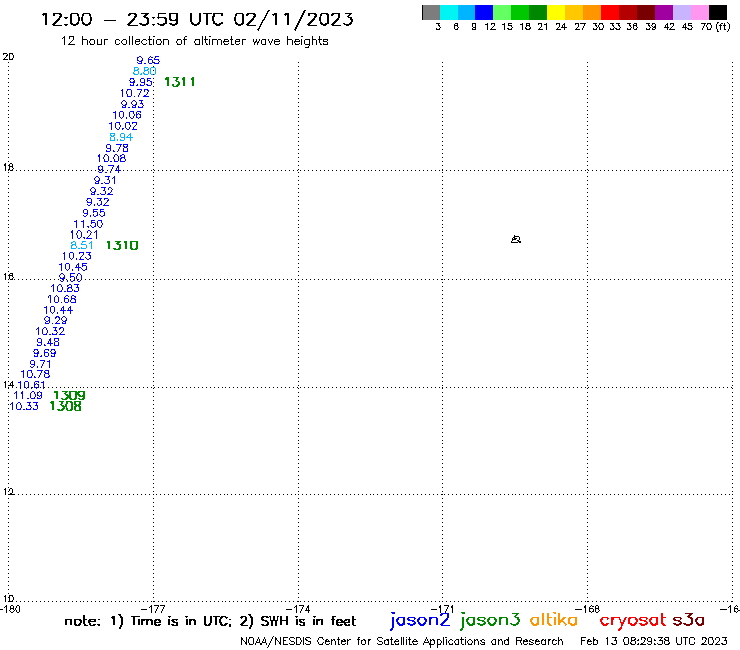Image resolution: width=740 pixels, height=650 pixels.
Task: Click the light blue 8.80 wave height
Action: tap(144, 71)
